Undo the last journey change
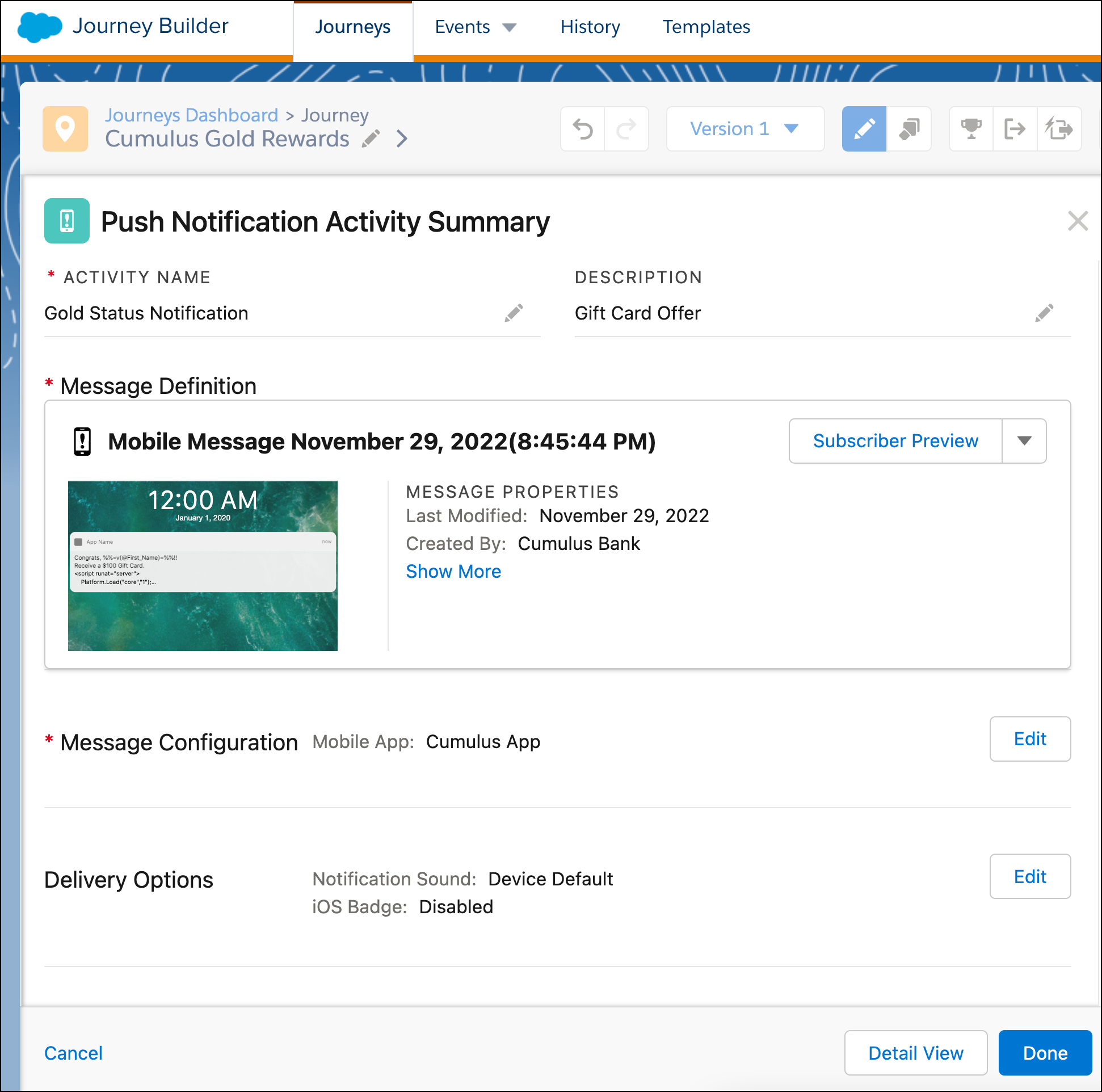The image size is (1102, 1092). pos(582,129)
